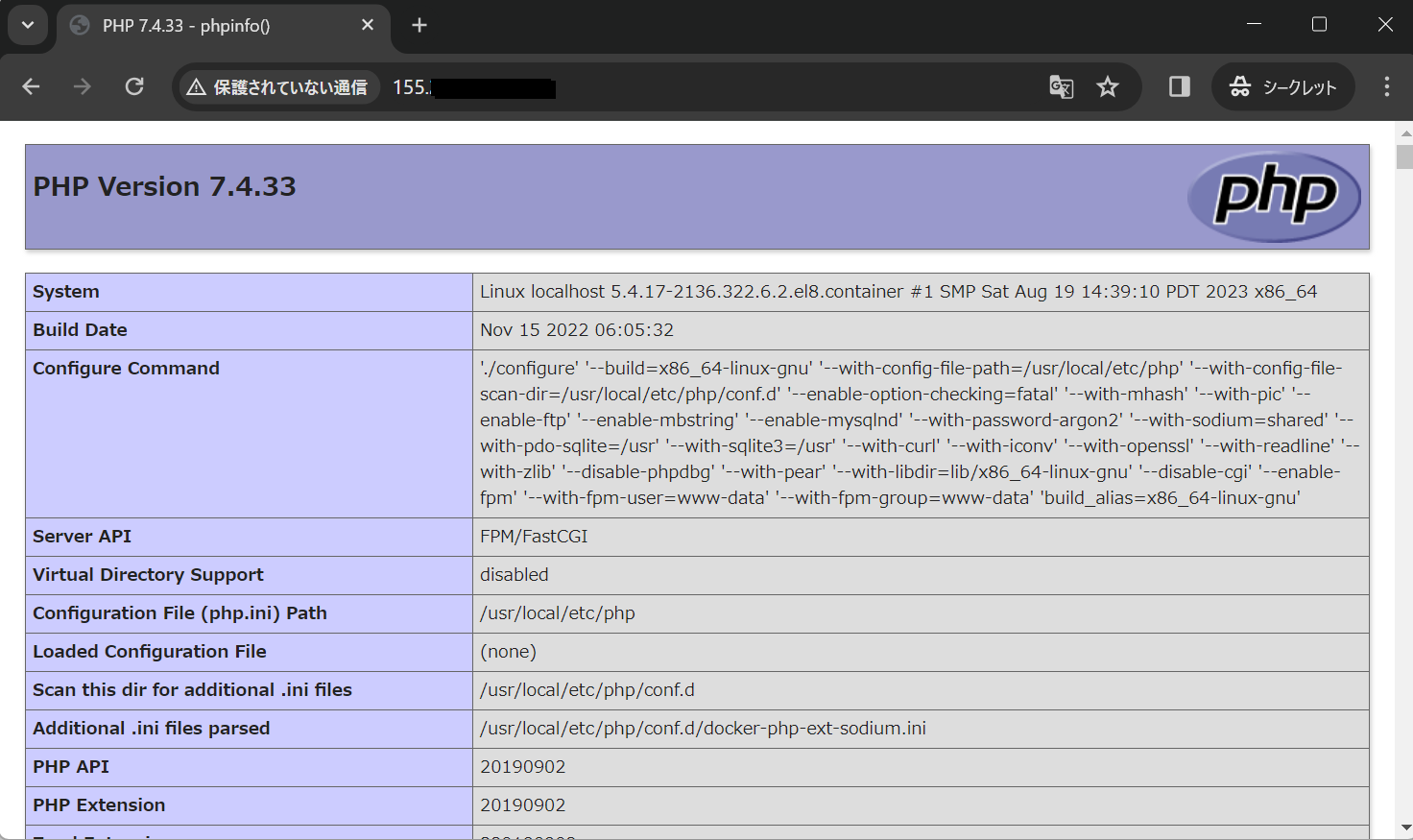This screenshot has height=840, width=1413.
Task: Click the favicon on the phpinfo tab
Action: coord(79,26)
